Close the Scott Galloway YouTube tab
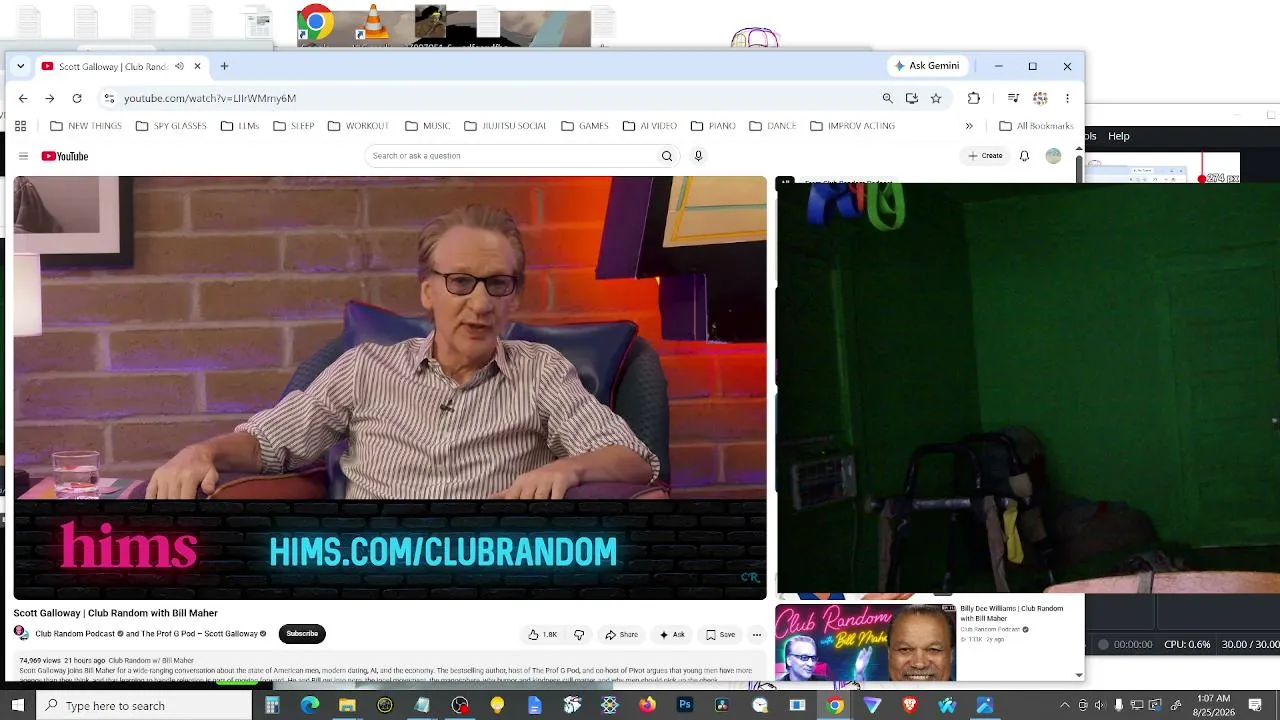 pyautogui.click(x=197, y=66)
